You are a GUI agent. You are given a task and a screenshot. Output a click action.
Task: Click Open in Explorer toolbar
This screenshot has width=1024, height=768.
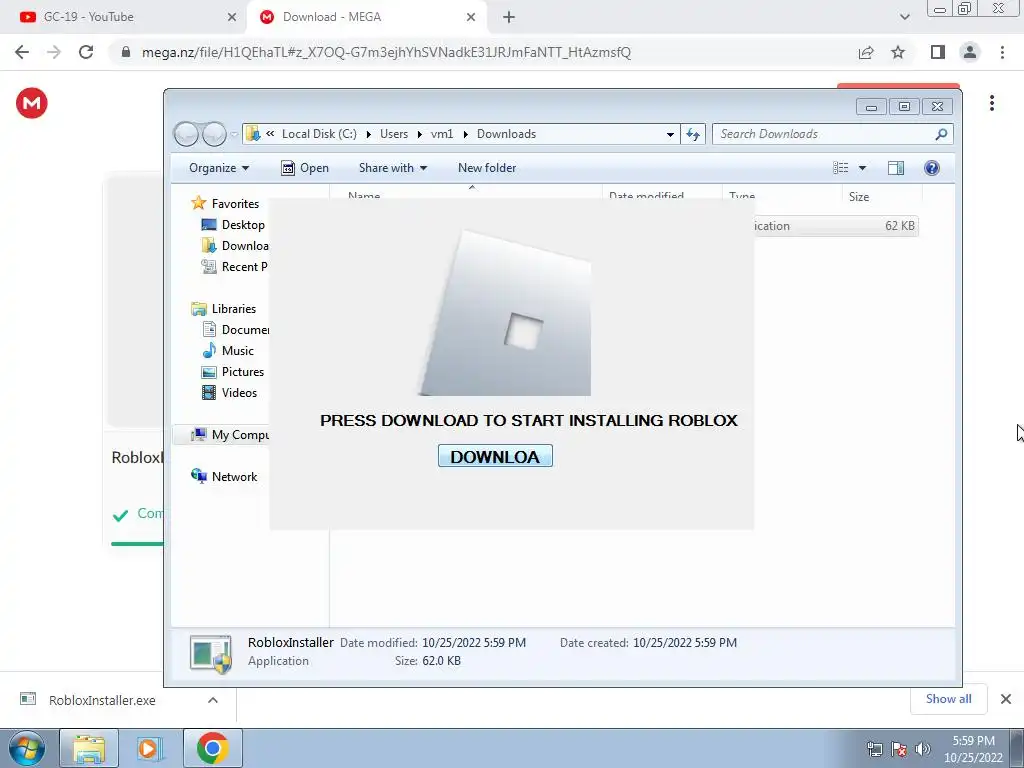[x=305, y=168]
